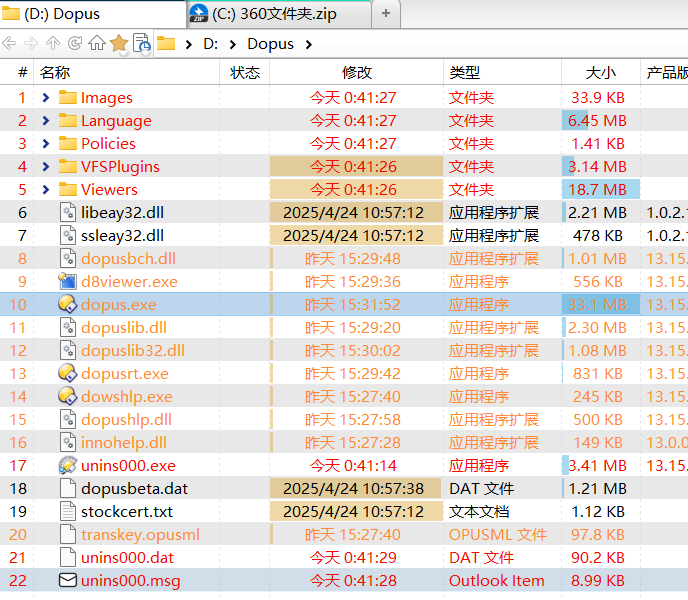The height and width of the screenshot is (600, 688).
Task: Expand the Language folder
Action: 46,120
